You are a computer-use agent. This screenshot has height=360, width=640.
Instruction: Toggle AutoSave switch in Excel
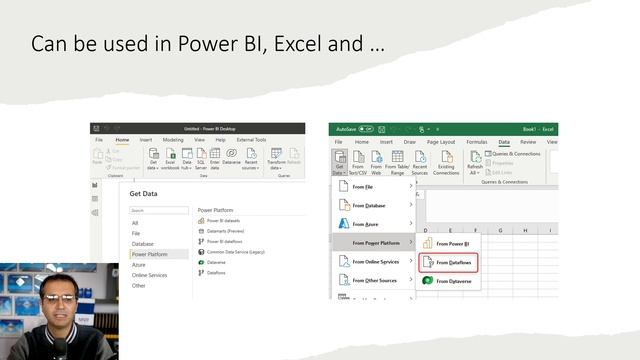click(366, 129)
